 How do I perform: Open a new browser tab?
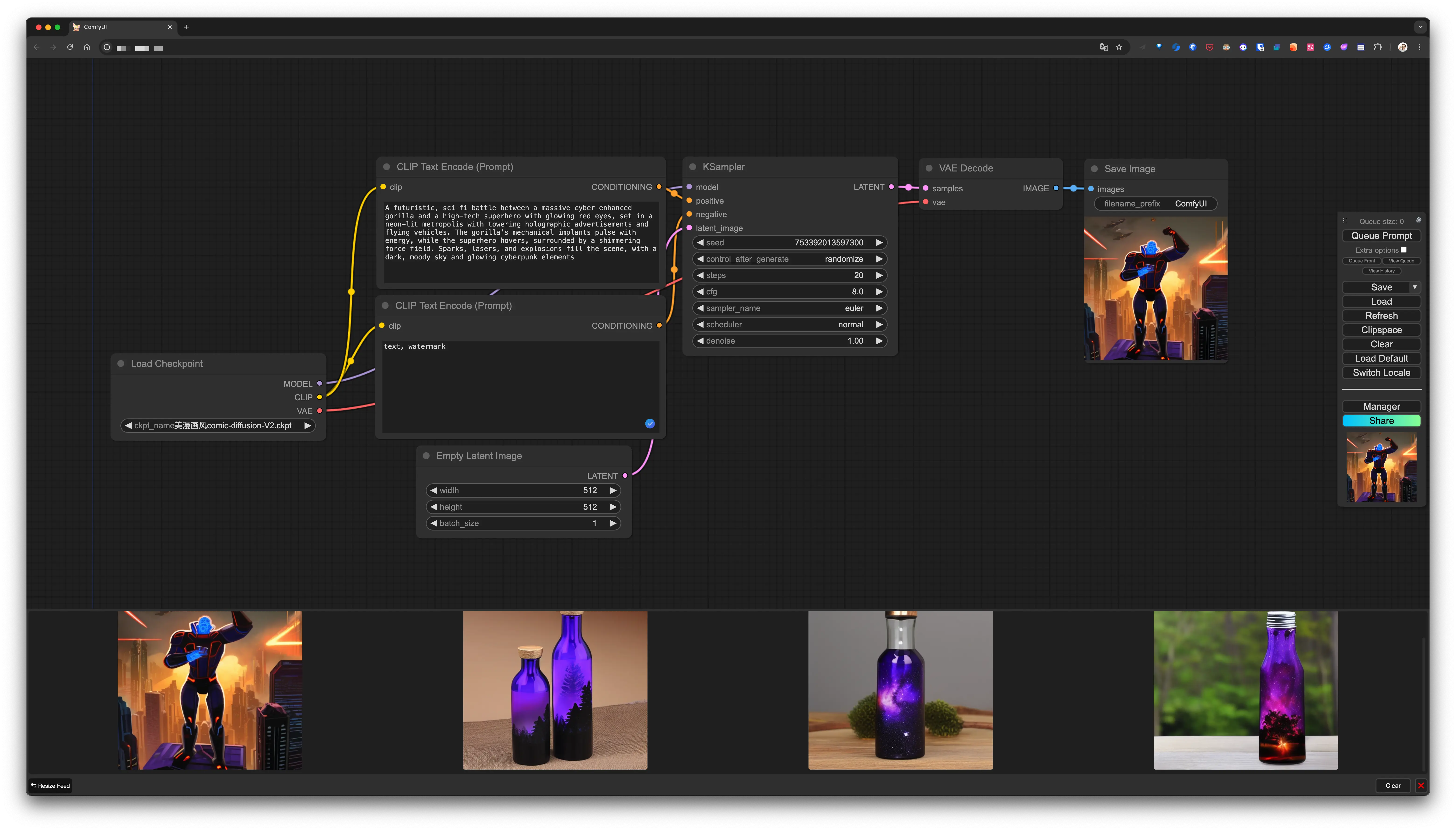click(x=186, y=27)
